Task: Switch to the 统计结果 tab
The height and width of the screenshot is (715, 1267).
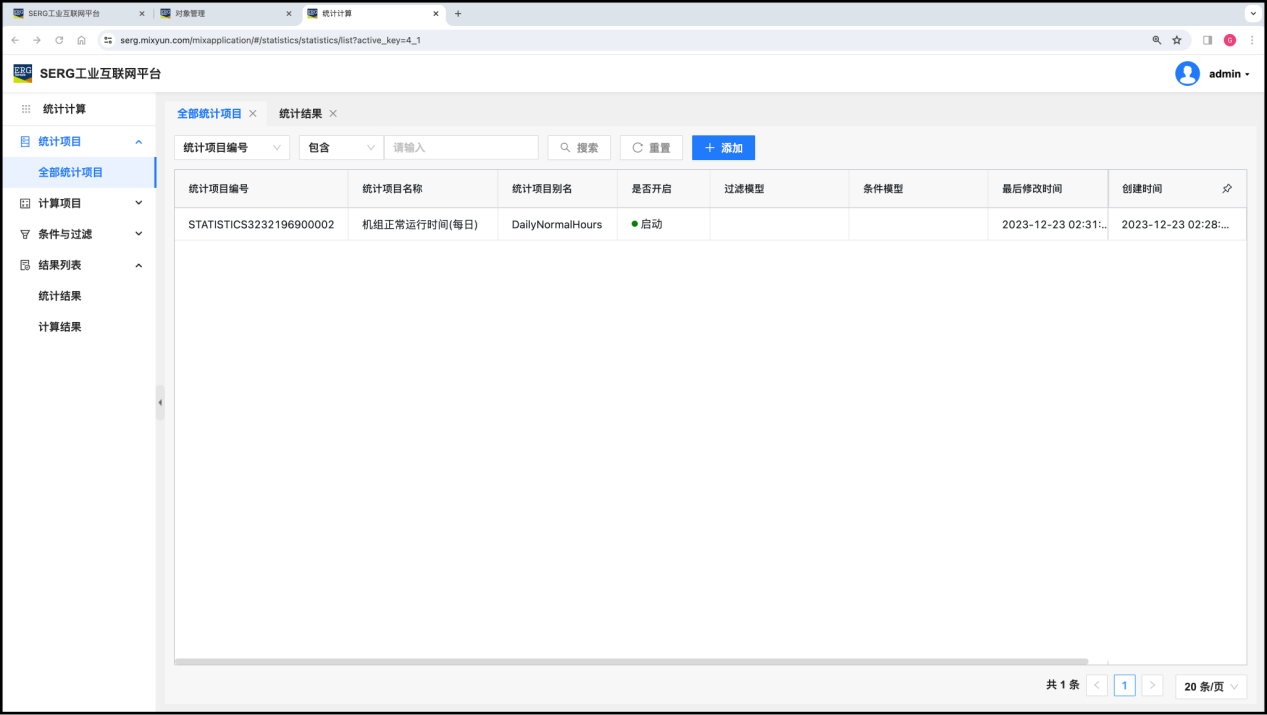Action: (x=300, y=114)
